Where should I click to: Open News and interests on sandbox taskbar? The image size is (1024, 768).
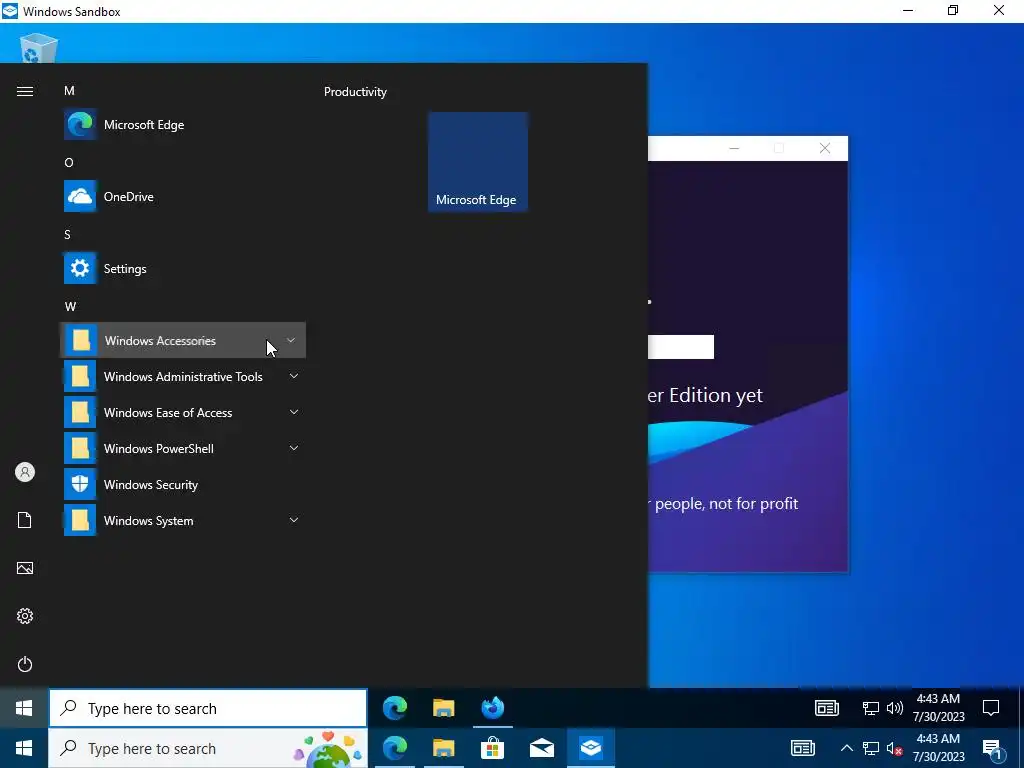[827, 708]
